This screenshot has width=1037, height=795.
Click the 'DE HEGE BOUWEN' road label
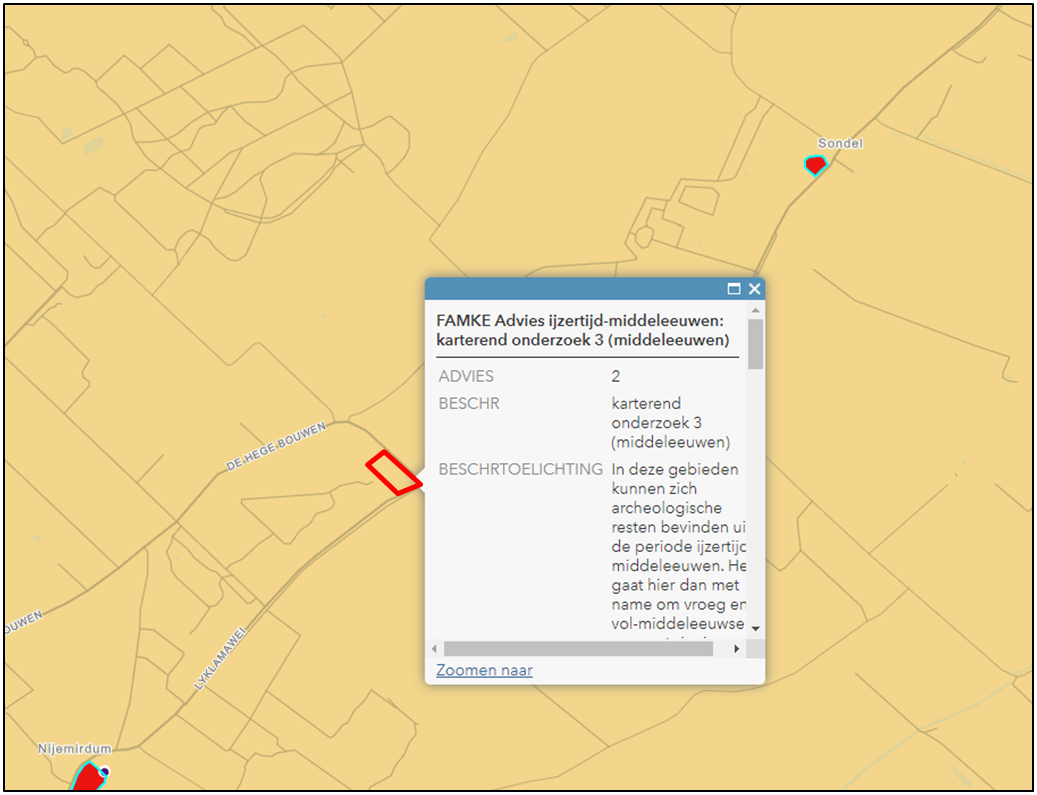(276, 446)
